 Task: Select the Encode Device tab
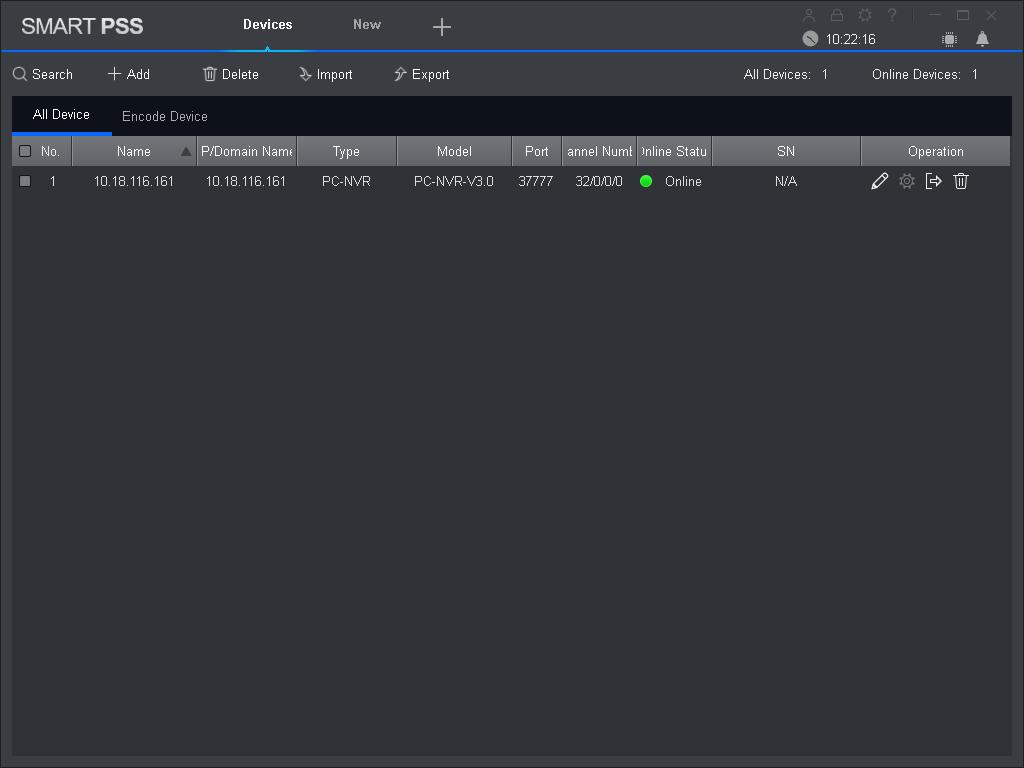pos(165,116)
